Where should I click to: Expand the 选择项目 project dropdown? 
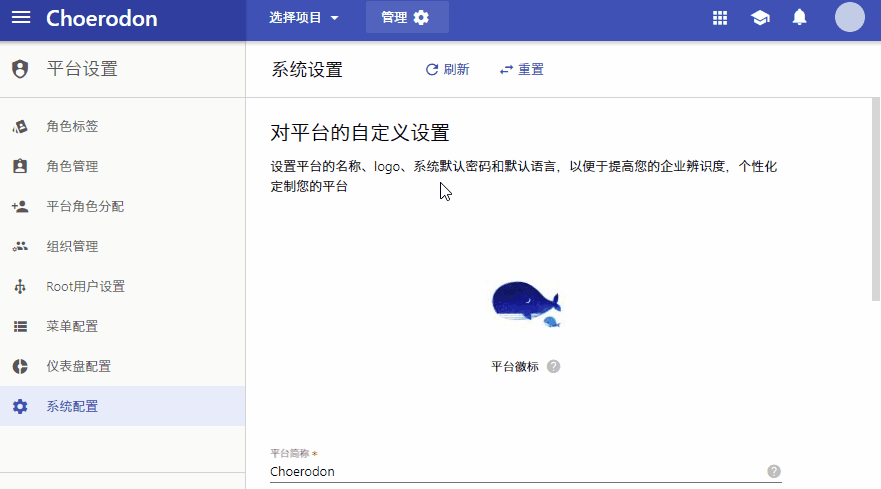303,17
